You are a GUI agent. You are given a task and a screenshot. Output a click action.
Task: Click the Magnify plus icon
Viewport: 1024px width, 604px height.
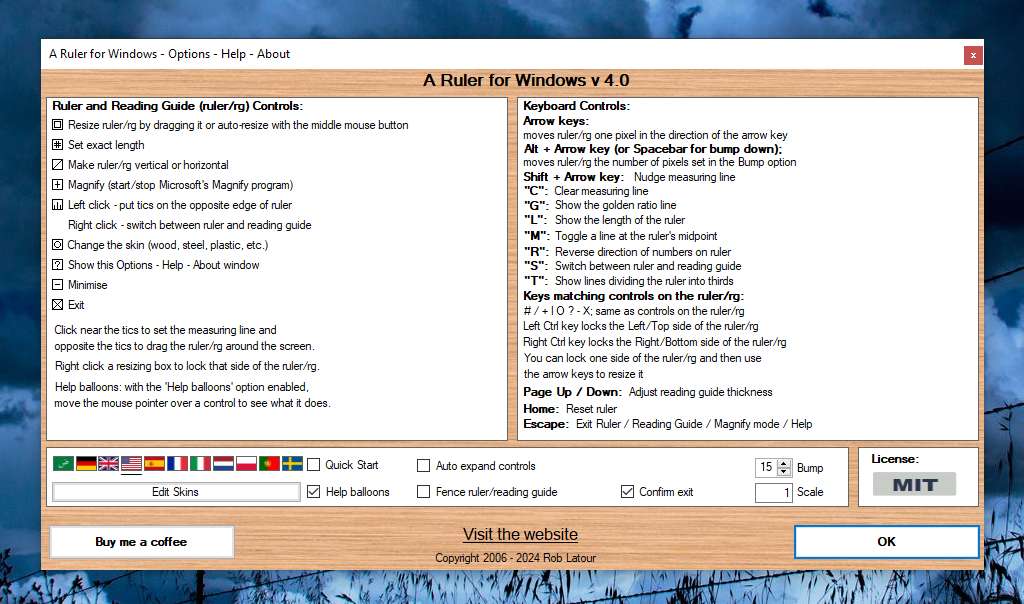pyautogui.click(x=57, y=185)
